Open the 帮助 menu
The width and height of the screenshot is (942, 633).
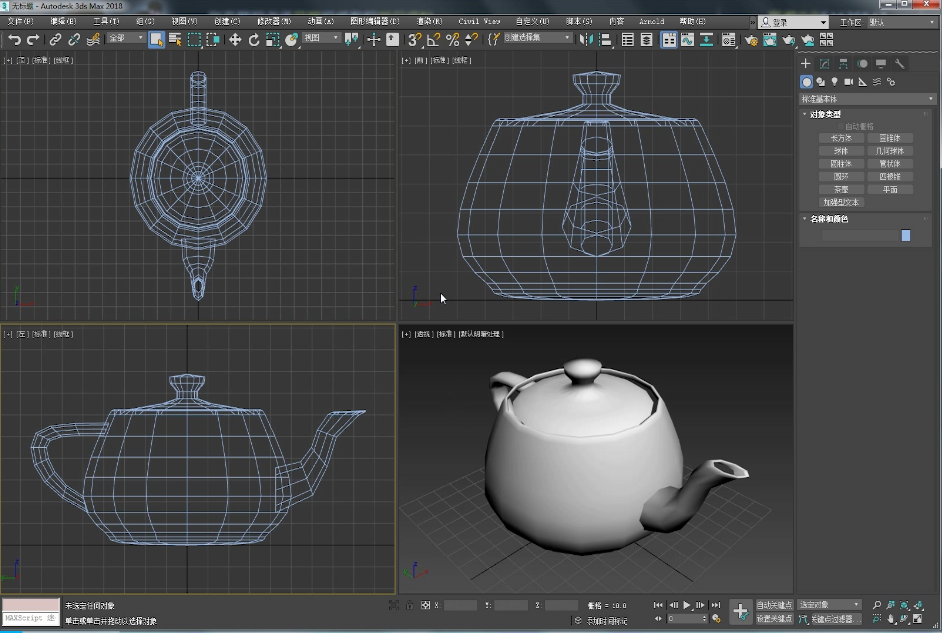tap(692, 21)
